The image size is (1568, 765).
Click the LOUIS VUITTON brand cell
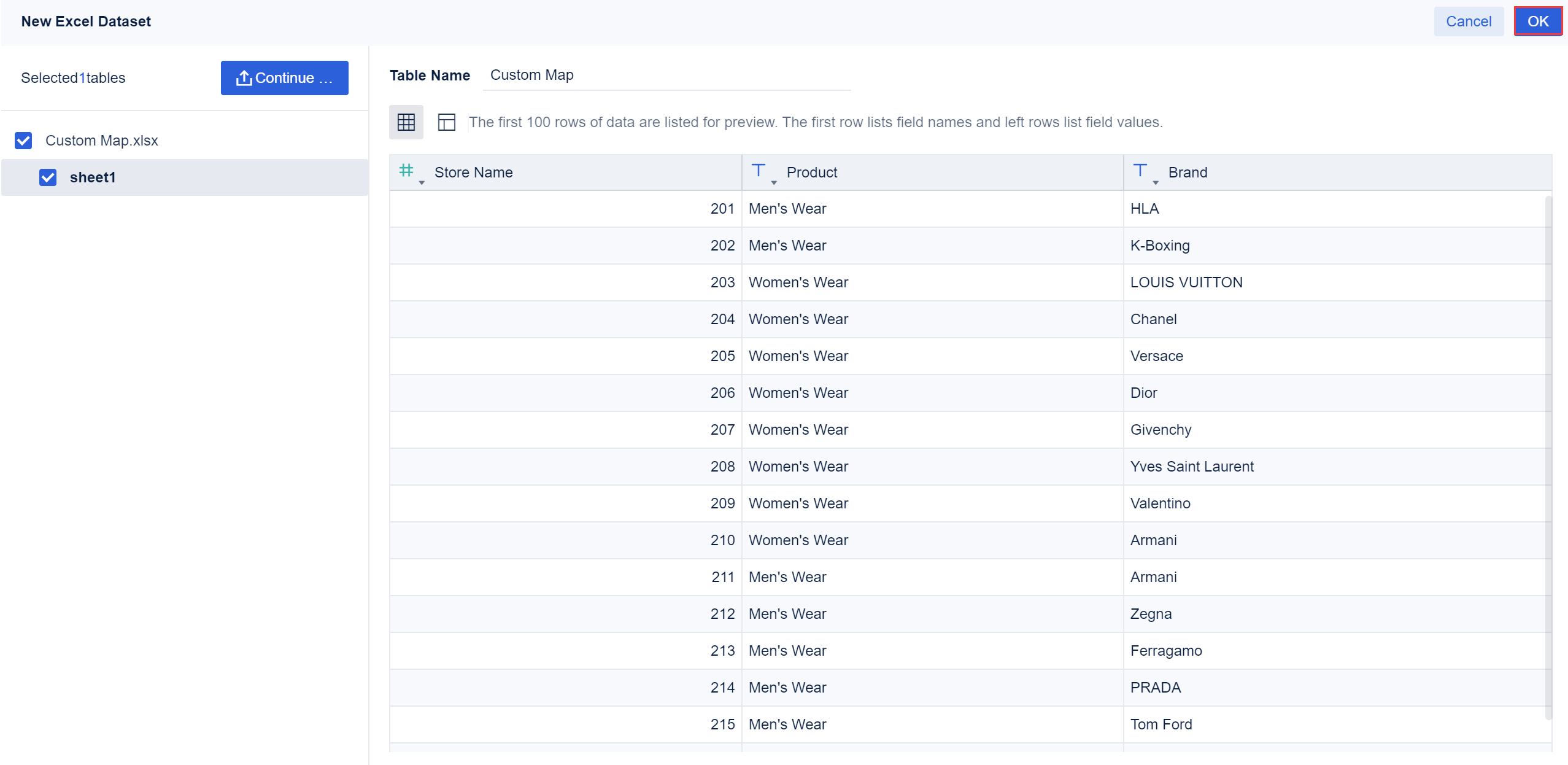tap(1186, 282)
